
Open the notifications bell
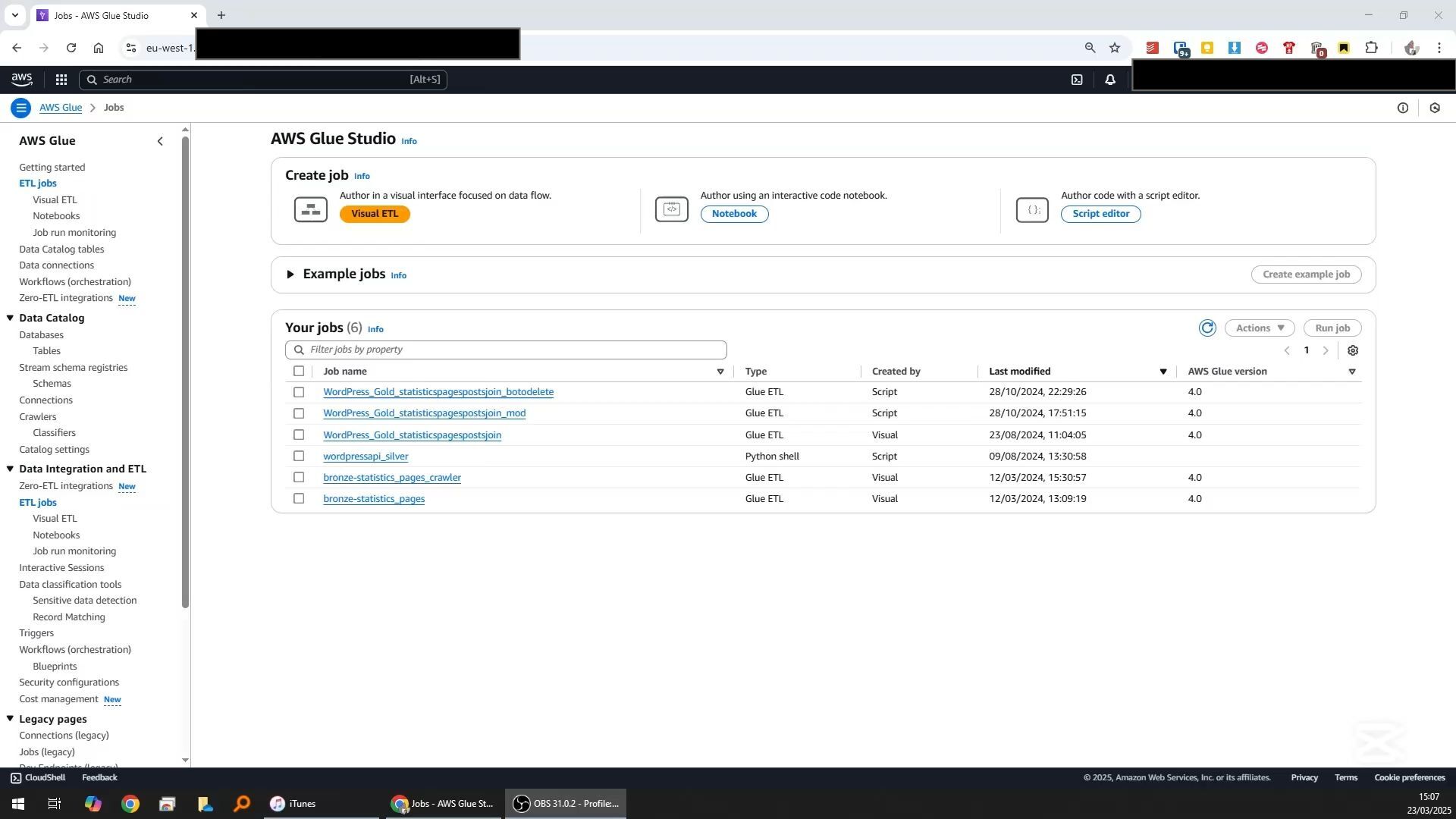pos(1110,80)
